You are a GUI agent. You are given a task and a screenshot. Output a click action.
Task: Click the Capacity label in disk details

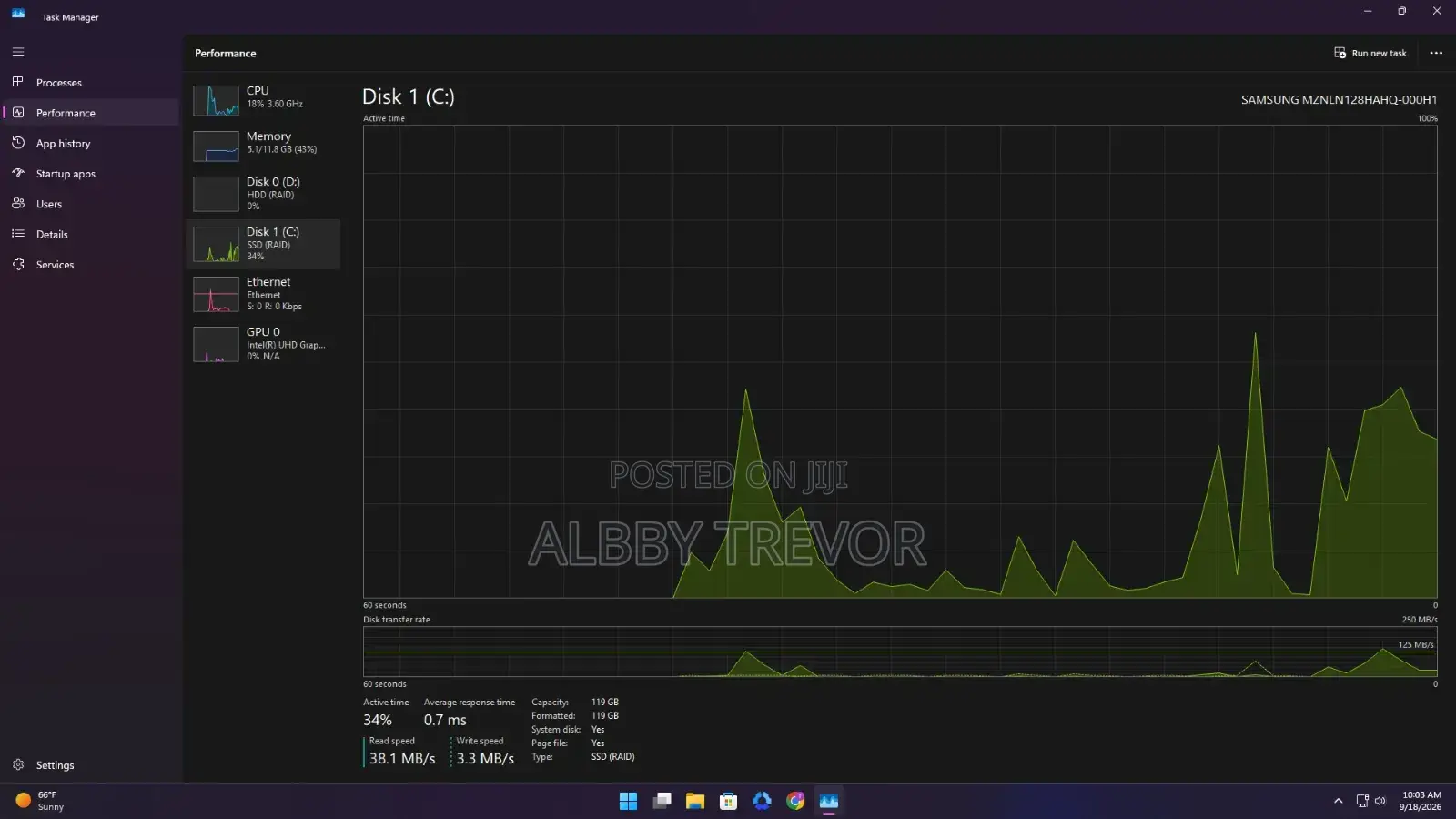tap(551, 703)
